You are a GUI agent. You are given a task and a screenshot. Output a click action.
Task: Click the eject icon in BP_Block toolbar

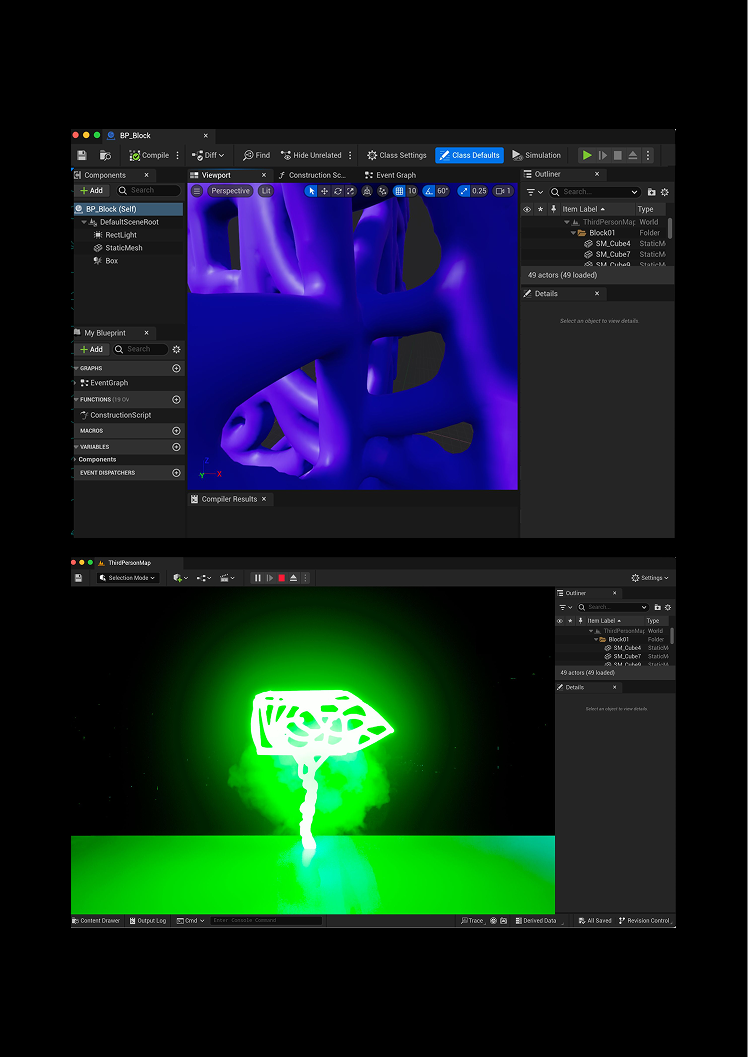(x=633, y=155)
